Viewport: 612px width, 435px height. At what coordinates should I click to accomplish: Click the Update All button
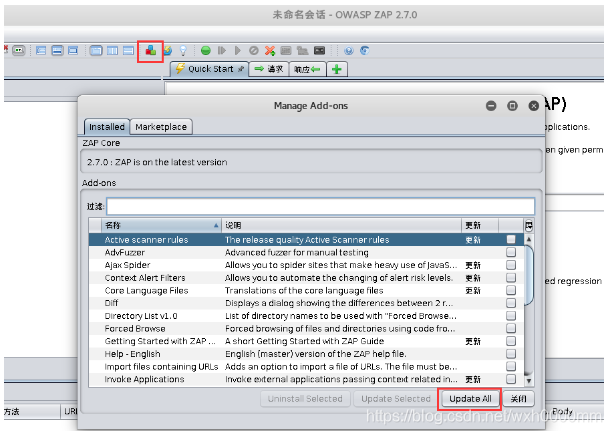pos(470,399)
